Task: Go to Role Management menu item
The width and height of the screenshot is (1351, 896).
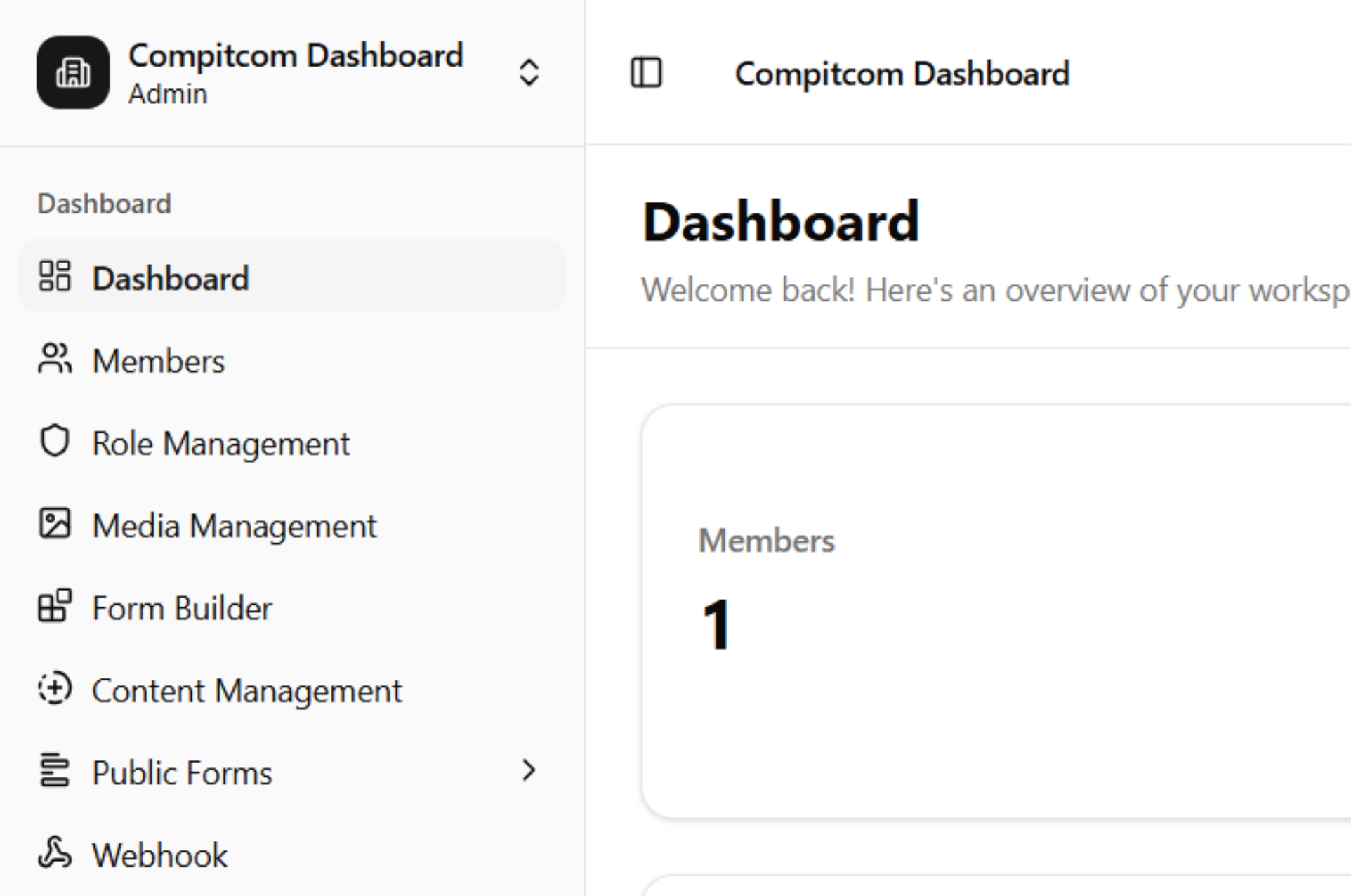Action: click(x=220, y=444)
